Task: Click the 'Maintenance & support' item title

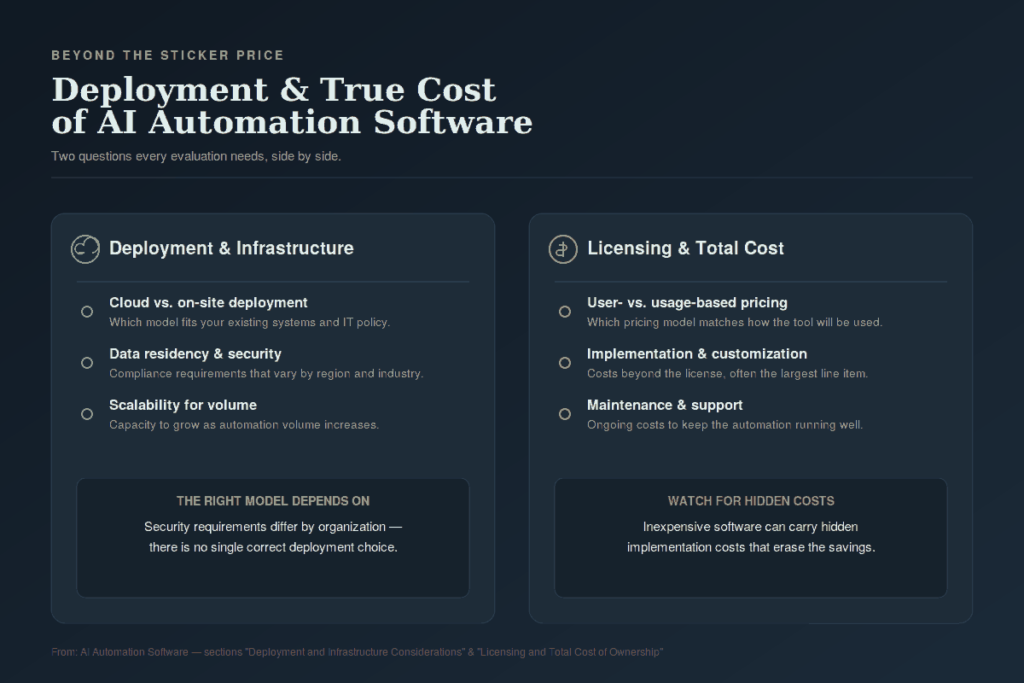Action: click(665, 405)
